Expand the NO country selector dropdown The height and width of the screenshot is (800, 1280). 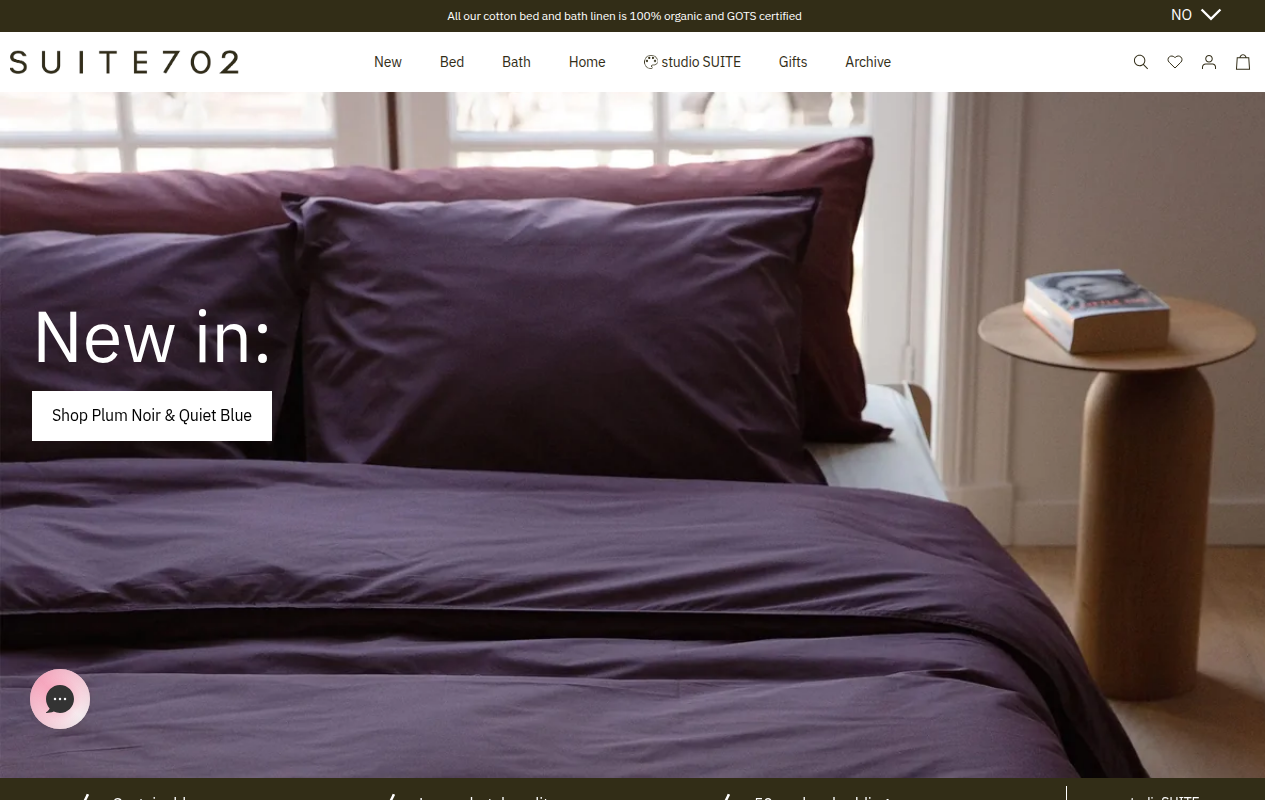1196,15
